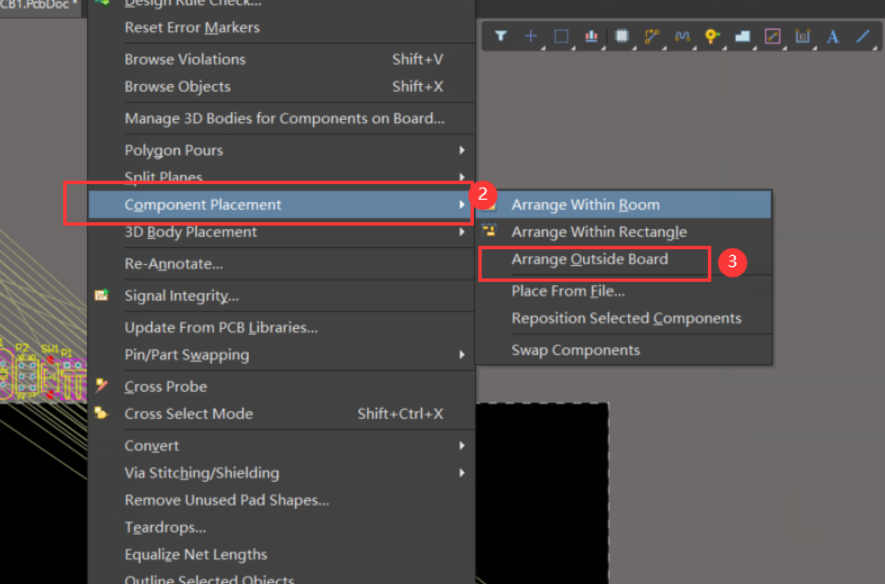Click the Cross Select Mode icon
The height and width of the screenshot is (584, 885).
(x=102, y=413)
